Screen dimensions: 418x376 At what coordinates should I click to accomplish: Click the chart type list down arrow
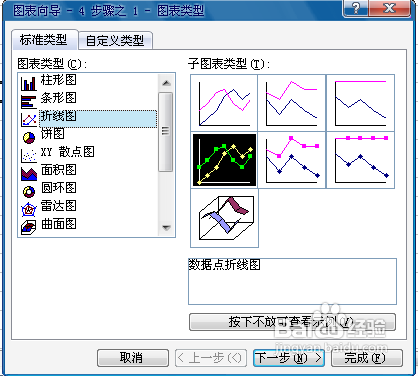[166, 228]
